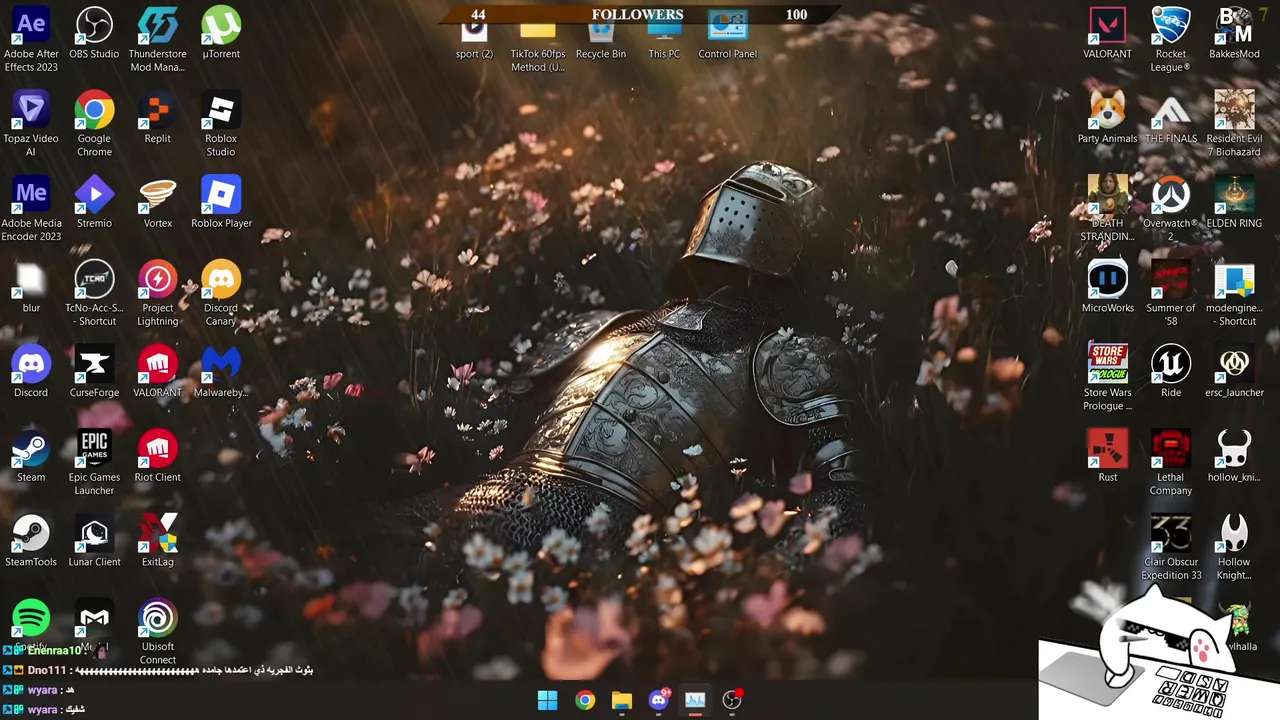This screenshot has height=720, width=1280.
Task: Select the green Spotify desktop icon
Action: point(31,618)
